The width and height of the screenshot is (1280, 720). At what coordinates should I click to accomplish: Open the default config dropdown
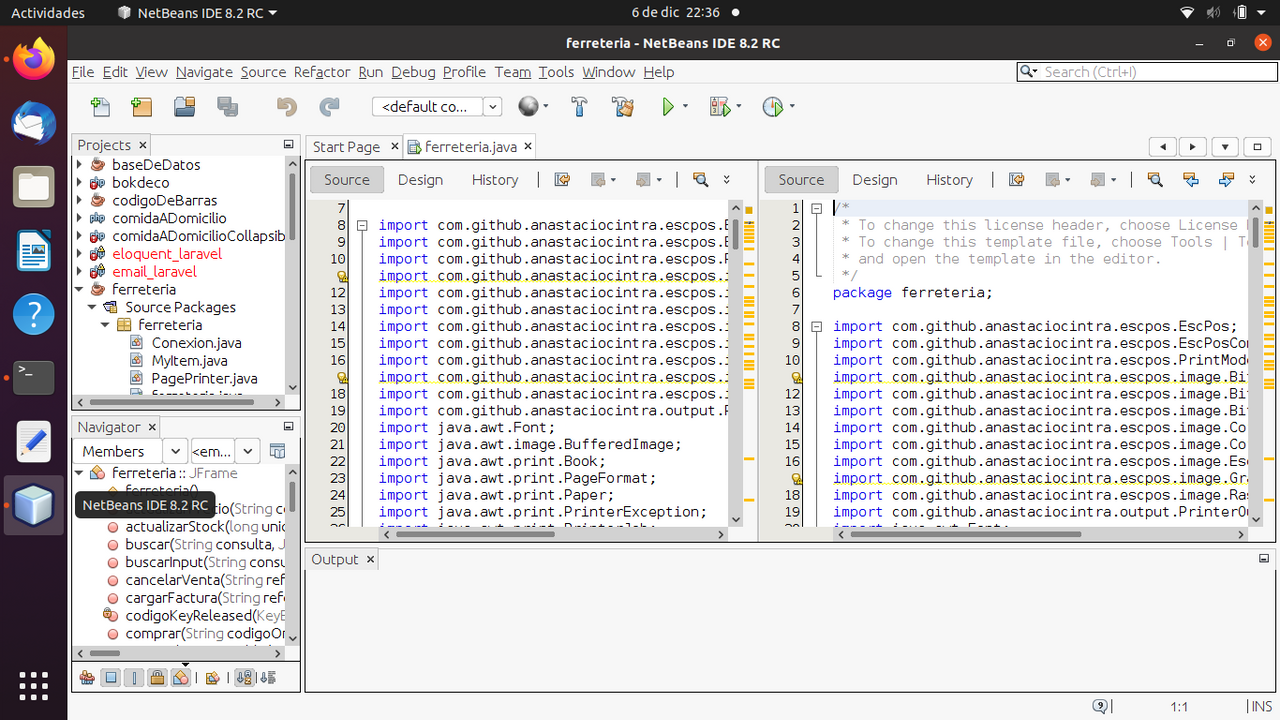[492, 107]
